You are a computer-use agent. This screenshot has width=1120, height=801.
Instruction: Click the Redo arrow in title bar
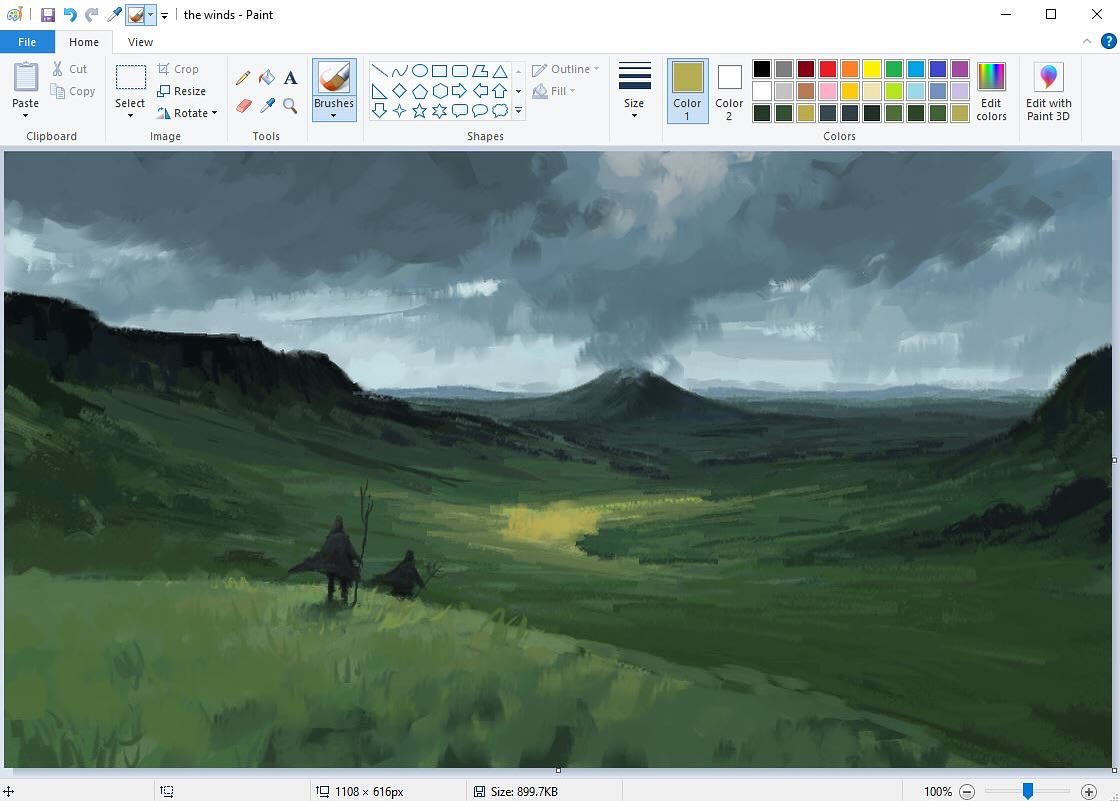(91, 14)
